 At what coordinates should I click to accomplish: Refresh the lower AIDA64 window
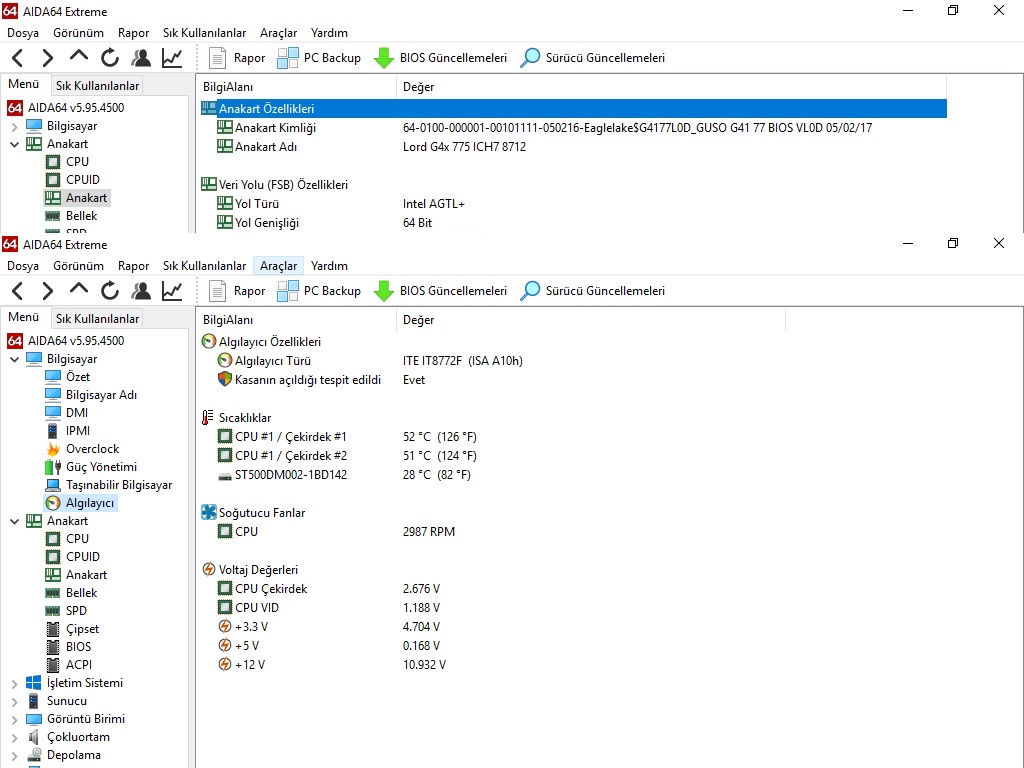(110, 291)
